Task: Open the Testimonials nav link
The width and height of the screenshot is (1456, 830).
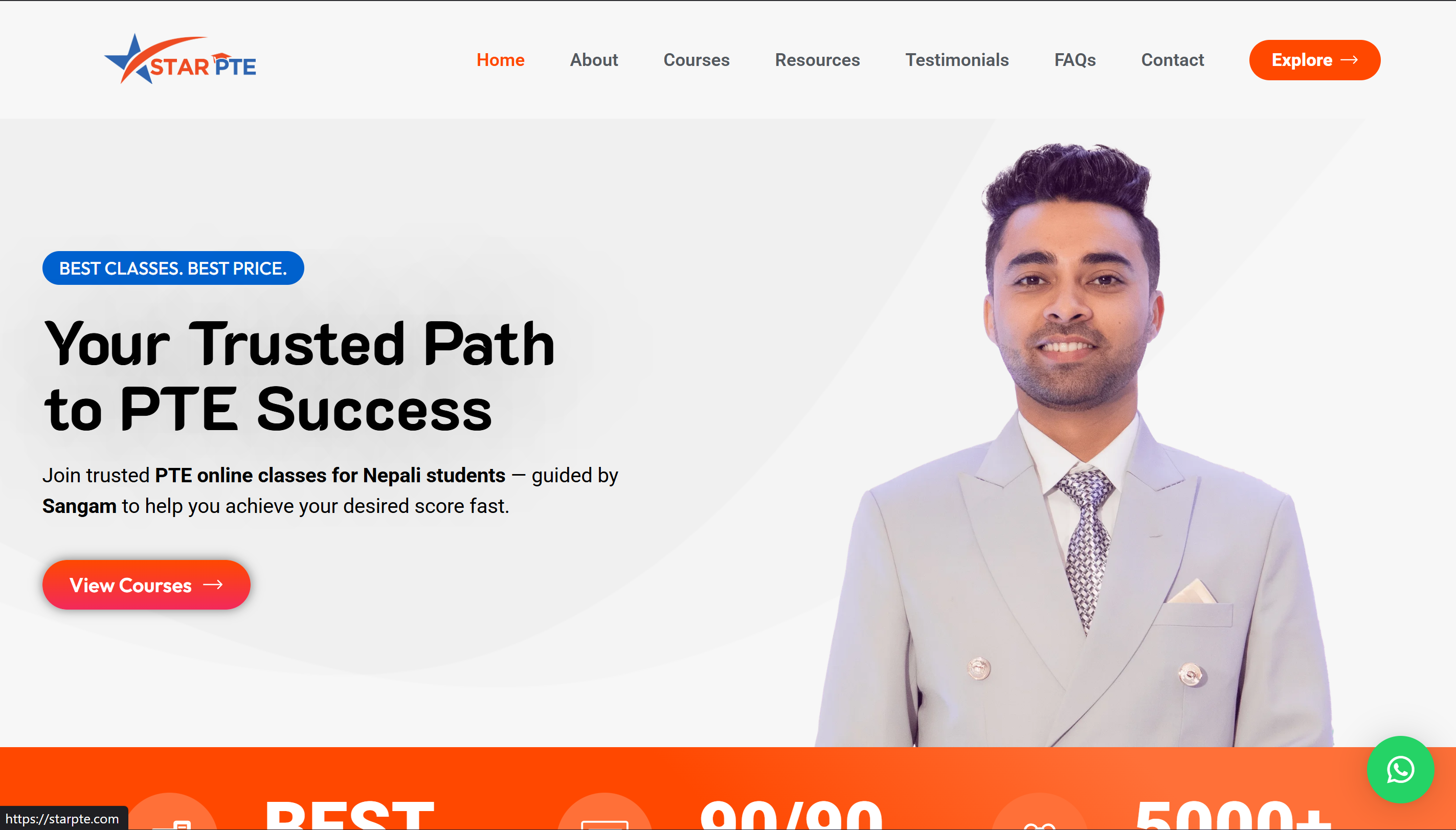Action: [x=957, y=60]
